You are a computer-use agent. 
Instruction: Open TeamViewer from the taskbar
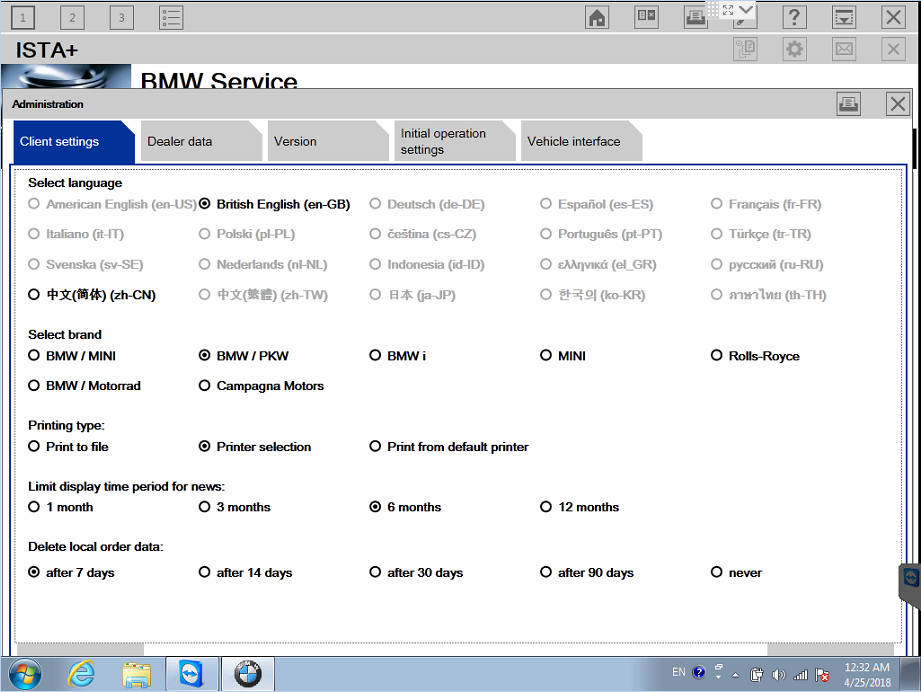click(x=191, y=674)
